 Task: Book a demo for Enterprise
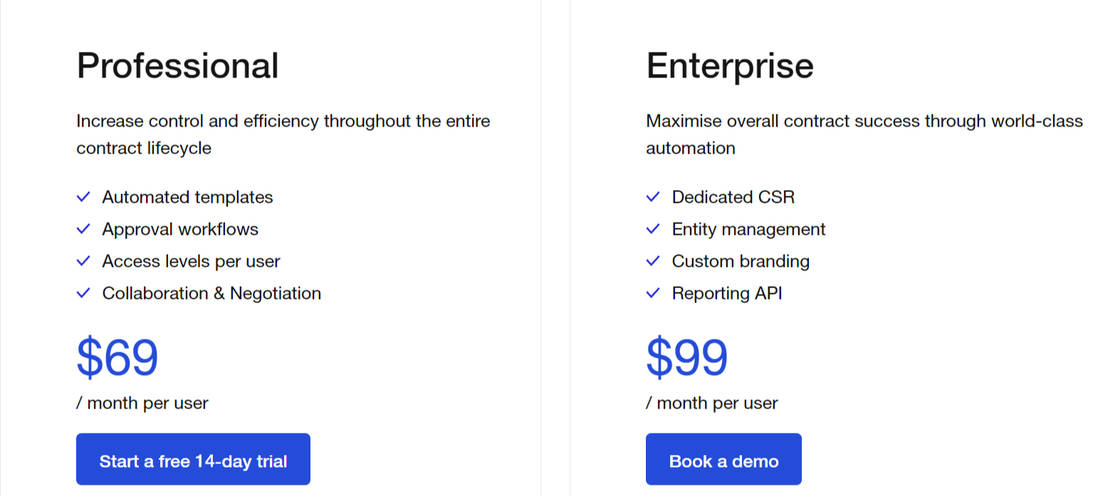[x=724, y=459]
